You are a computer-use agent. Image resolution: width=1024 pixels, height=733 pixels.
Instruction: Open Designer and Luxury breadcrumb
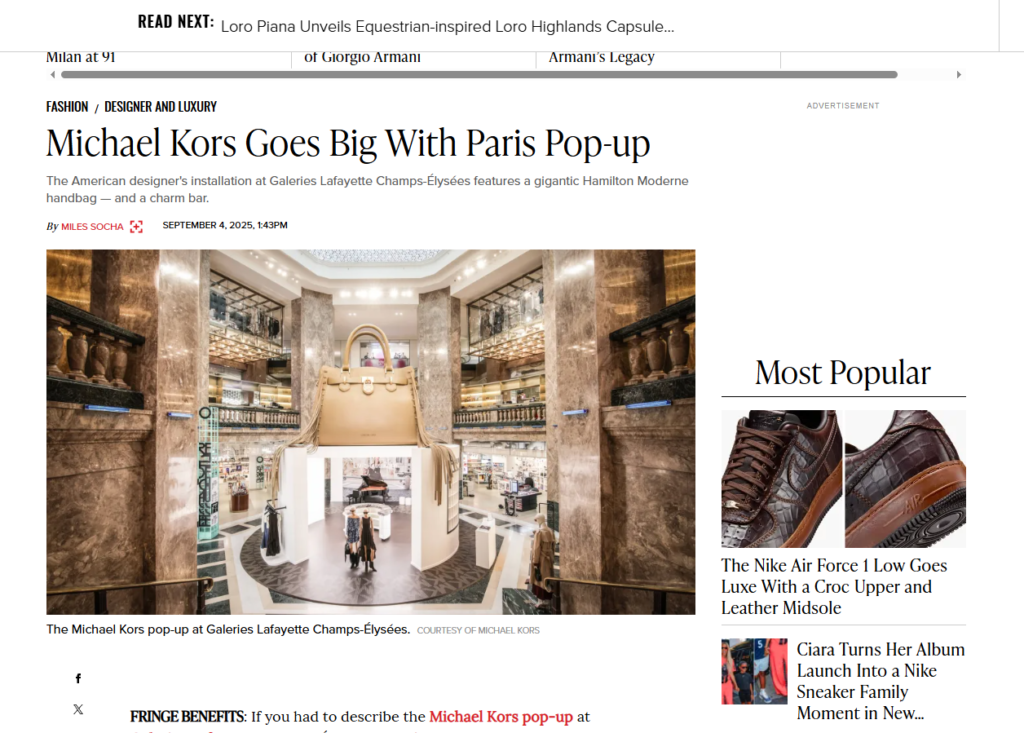pos(161,106)
